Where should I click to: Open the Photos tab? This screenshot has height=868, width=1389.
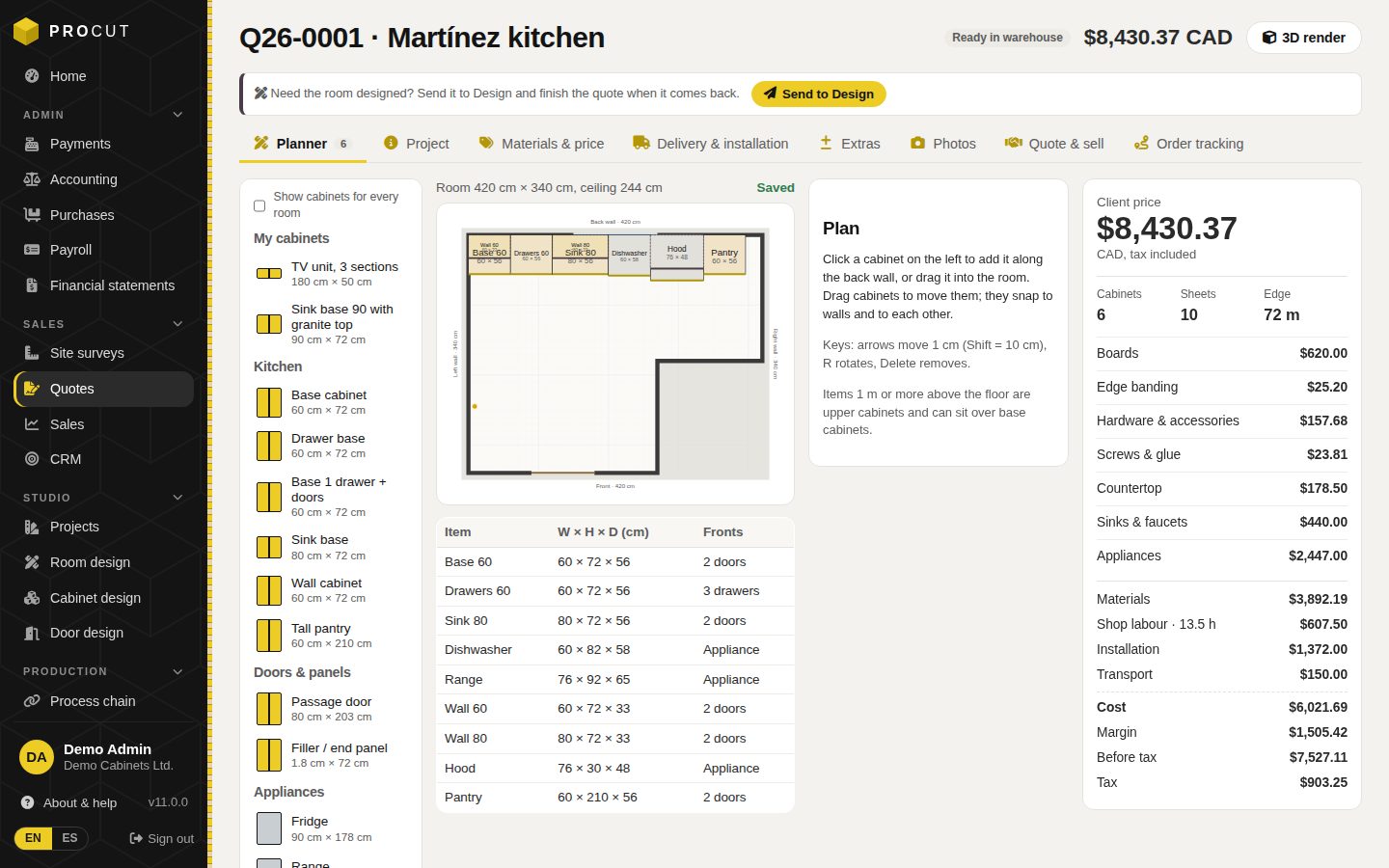942,144
